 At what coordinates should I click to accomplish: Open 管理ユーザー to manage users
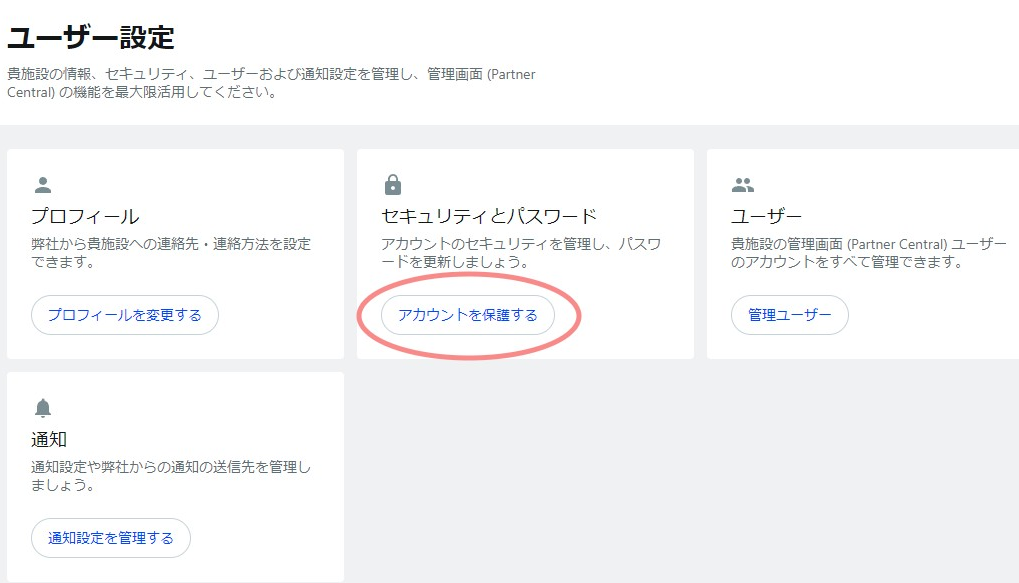click(x=789, y=315)
